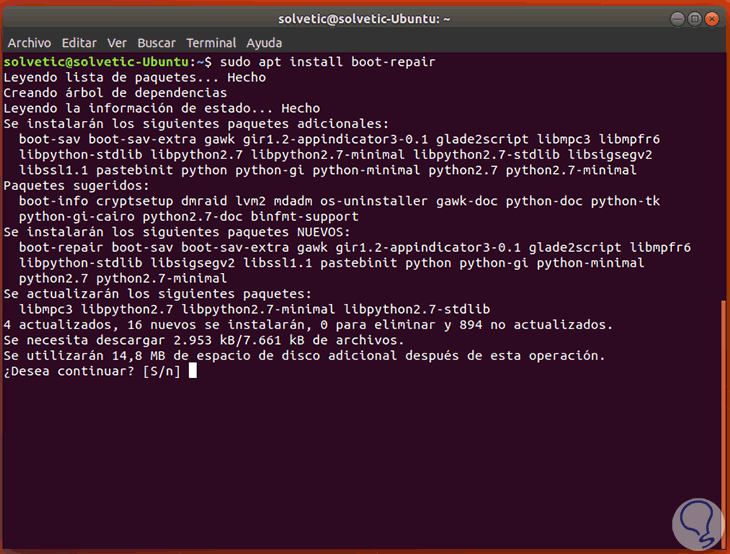Click the package name 'binfmt-support'
This screenshot has height=554, width=730.
(x=304, y=216)
